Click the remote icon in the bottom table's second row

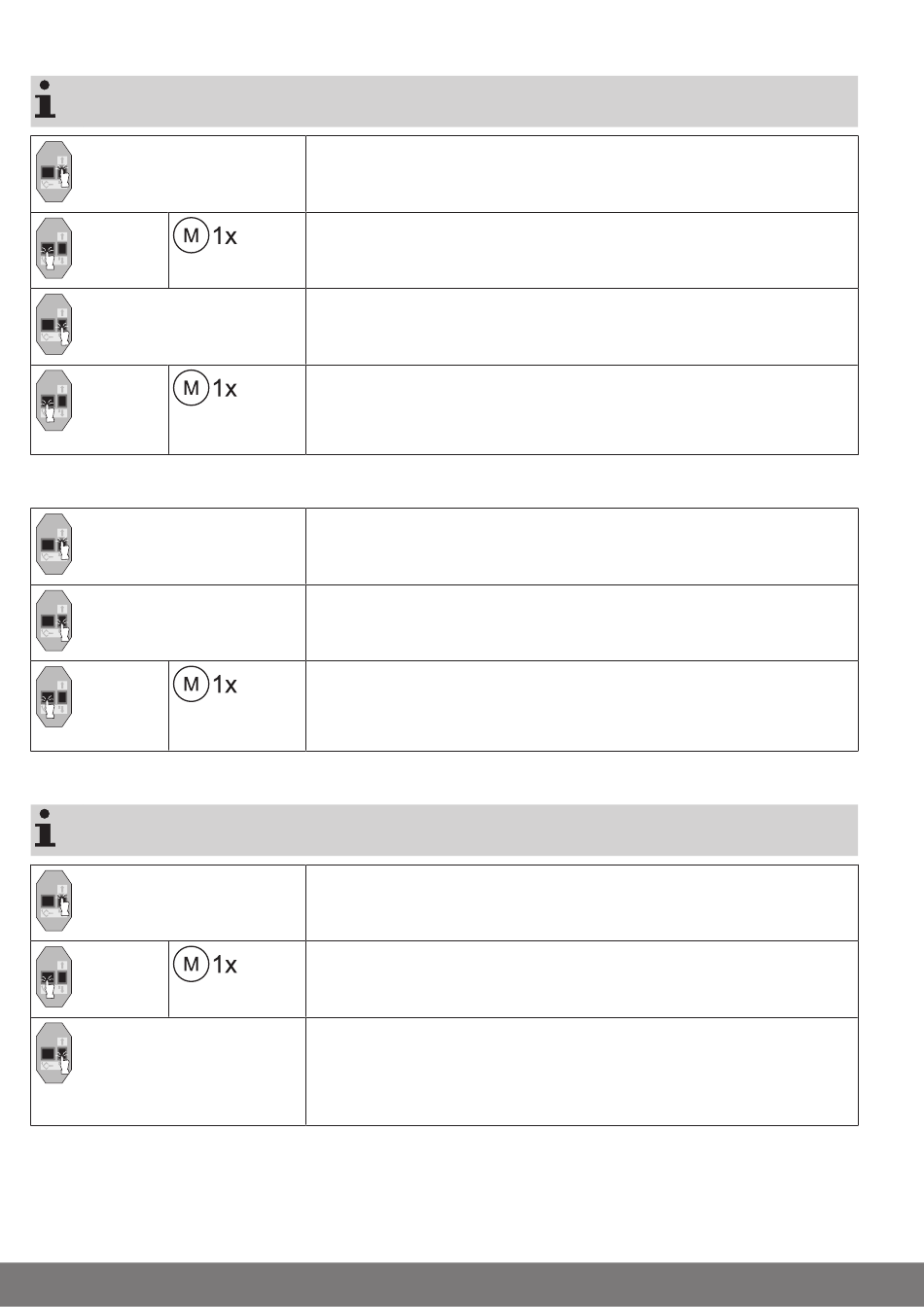click(x=55, y=977)
